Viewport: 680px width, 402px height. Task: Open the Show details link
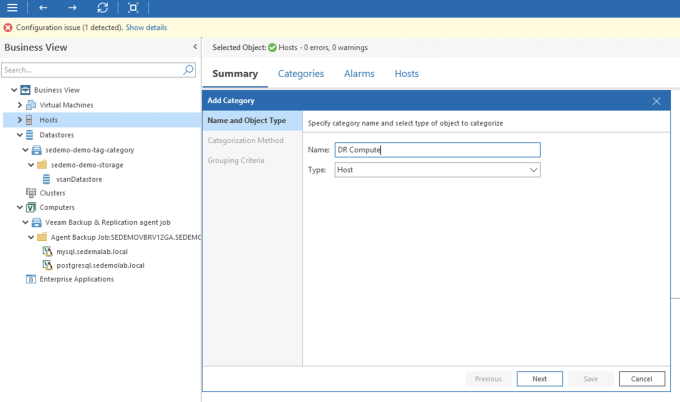coord(146,27)
